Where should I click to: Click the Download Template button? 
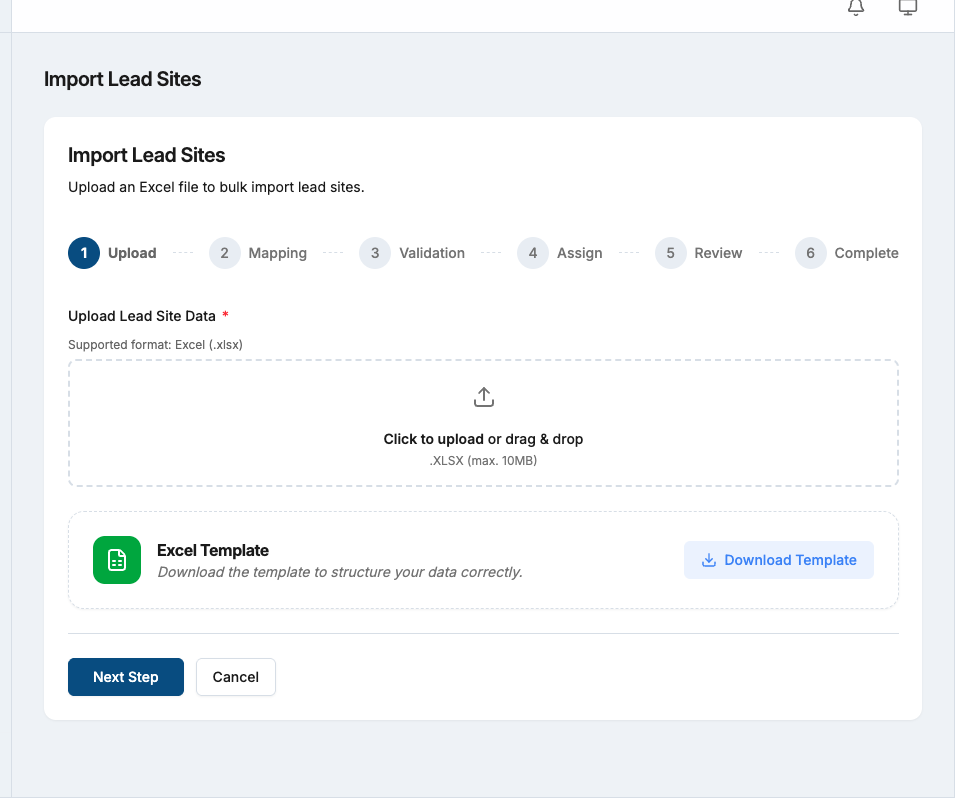[x=778, y=560]
